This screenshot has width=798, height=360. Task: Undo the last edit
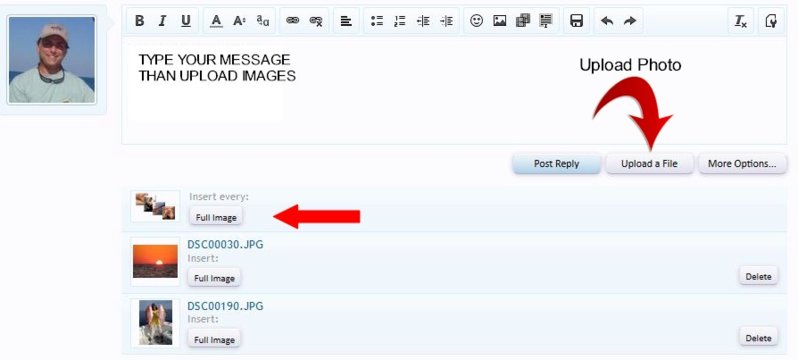tap(607, 21)
